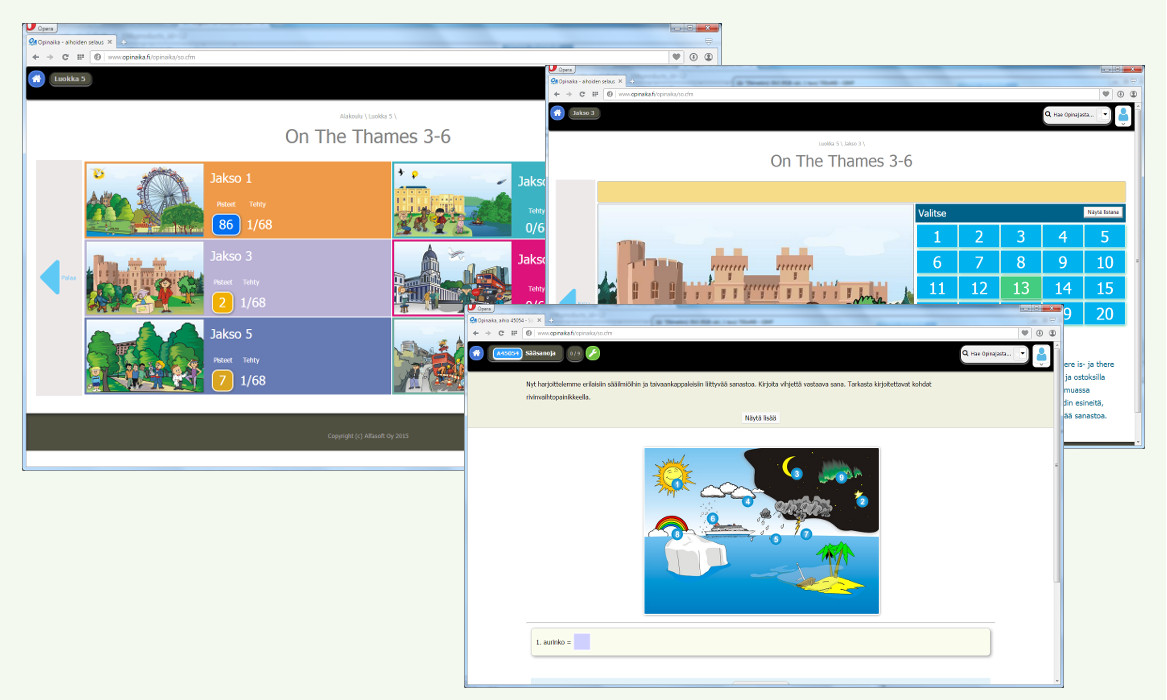Click the home icon beside the Jakso 3 breadcrumb

(557, 113)
